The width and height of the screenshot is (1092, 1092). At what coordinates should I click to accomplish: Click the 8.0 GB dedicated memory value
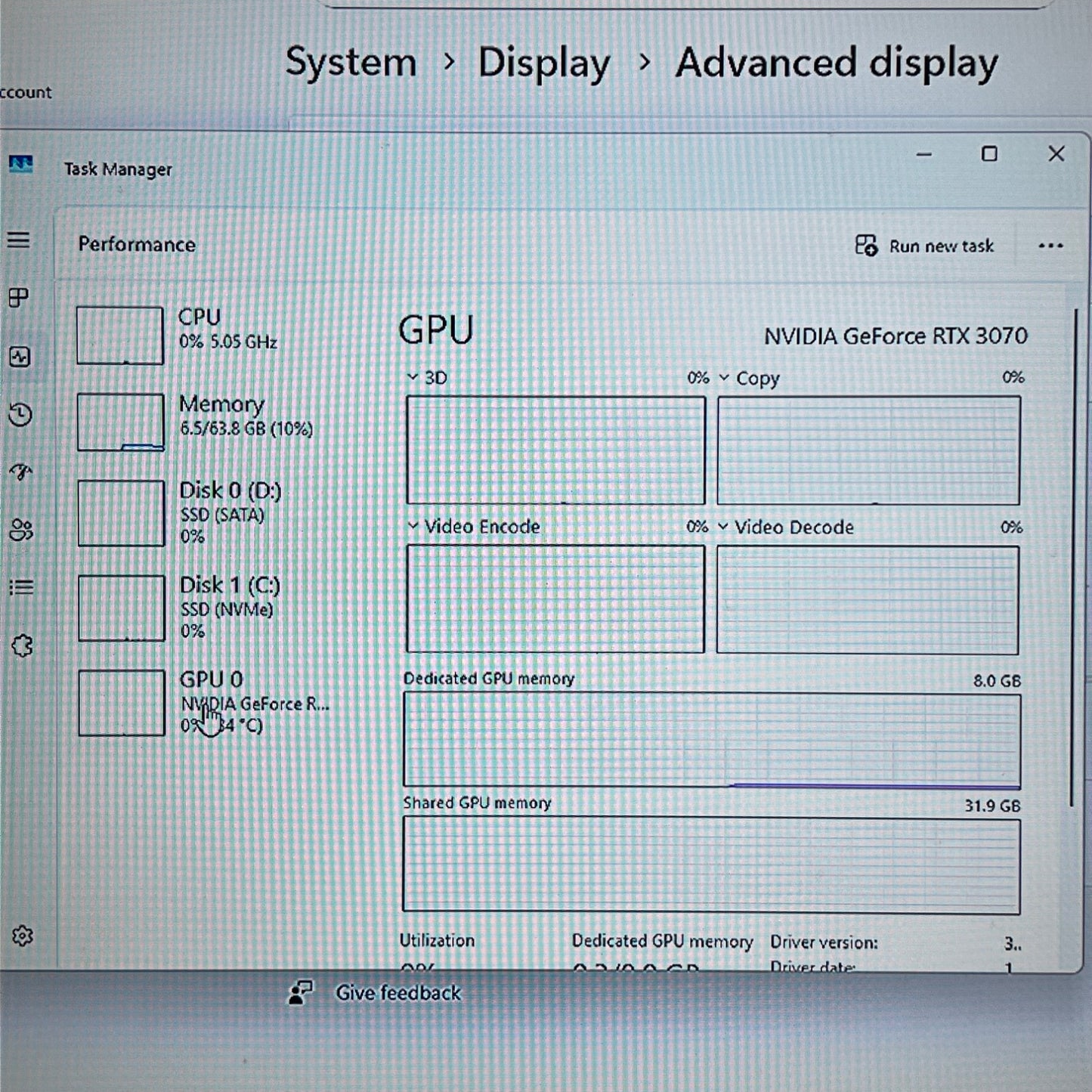tap(997, 681)
